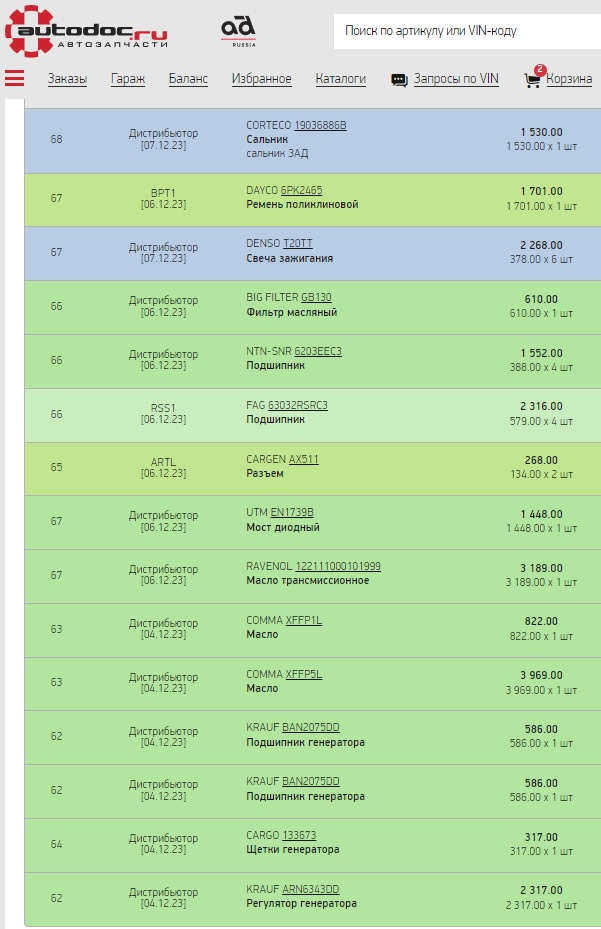
Task: Open article link XFFP5L
Action: [303, 674]
